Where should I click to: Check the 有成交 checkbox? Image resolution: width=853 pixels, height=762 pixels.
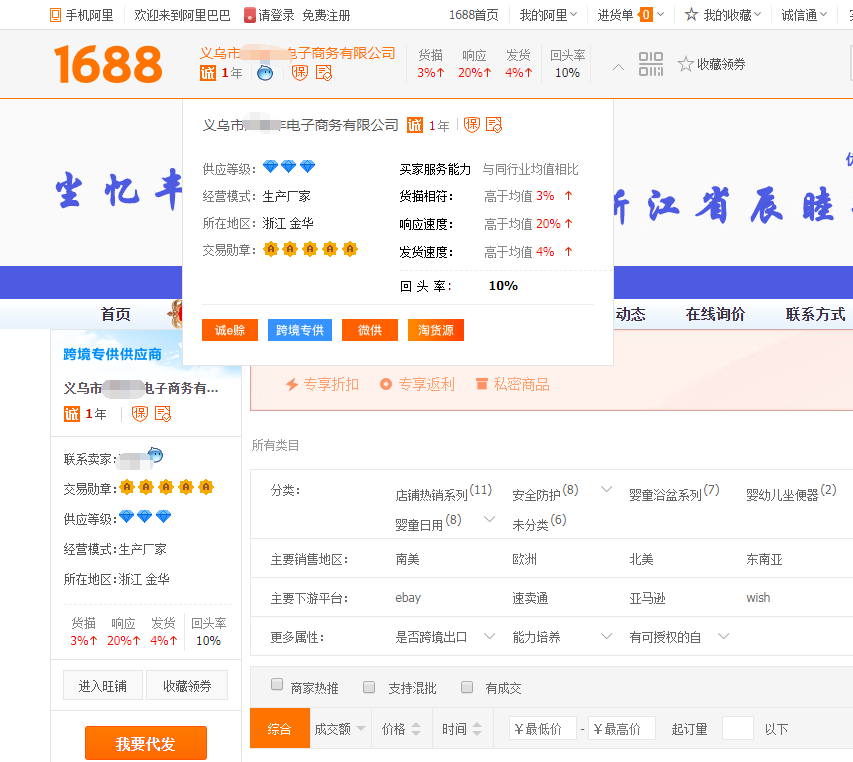tap(467, 687)
